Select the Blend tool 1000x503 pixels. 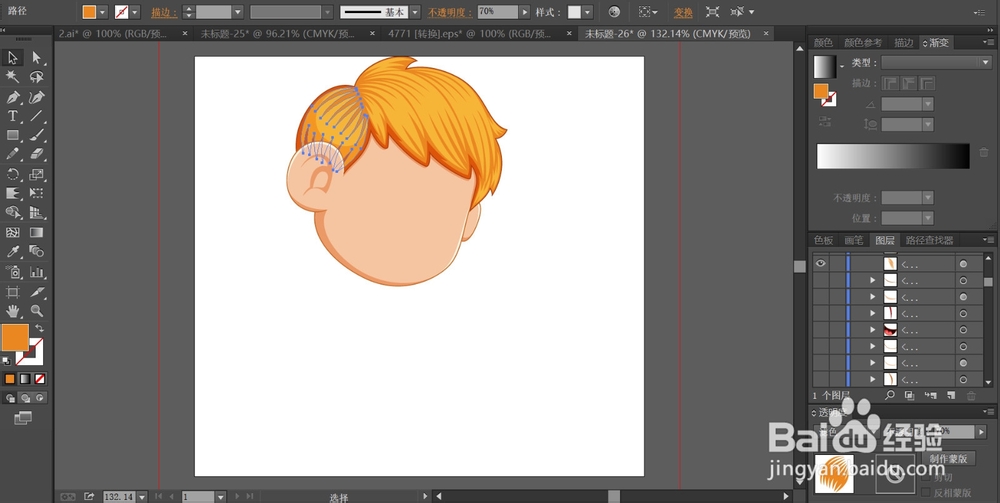(36, 252)
